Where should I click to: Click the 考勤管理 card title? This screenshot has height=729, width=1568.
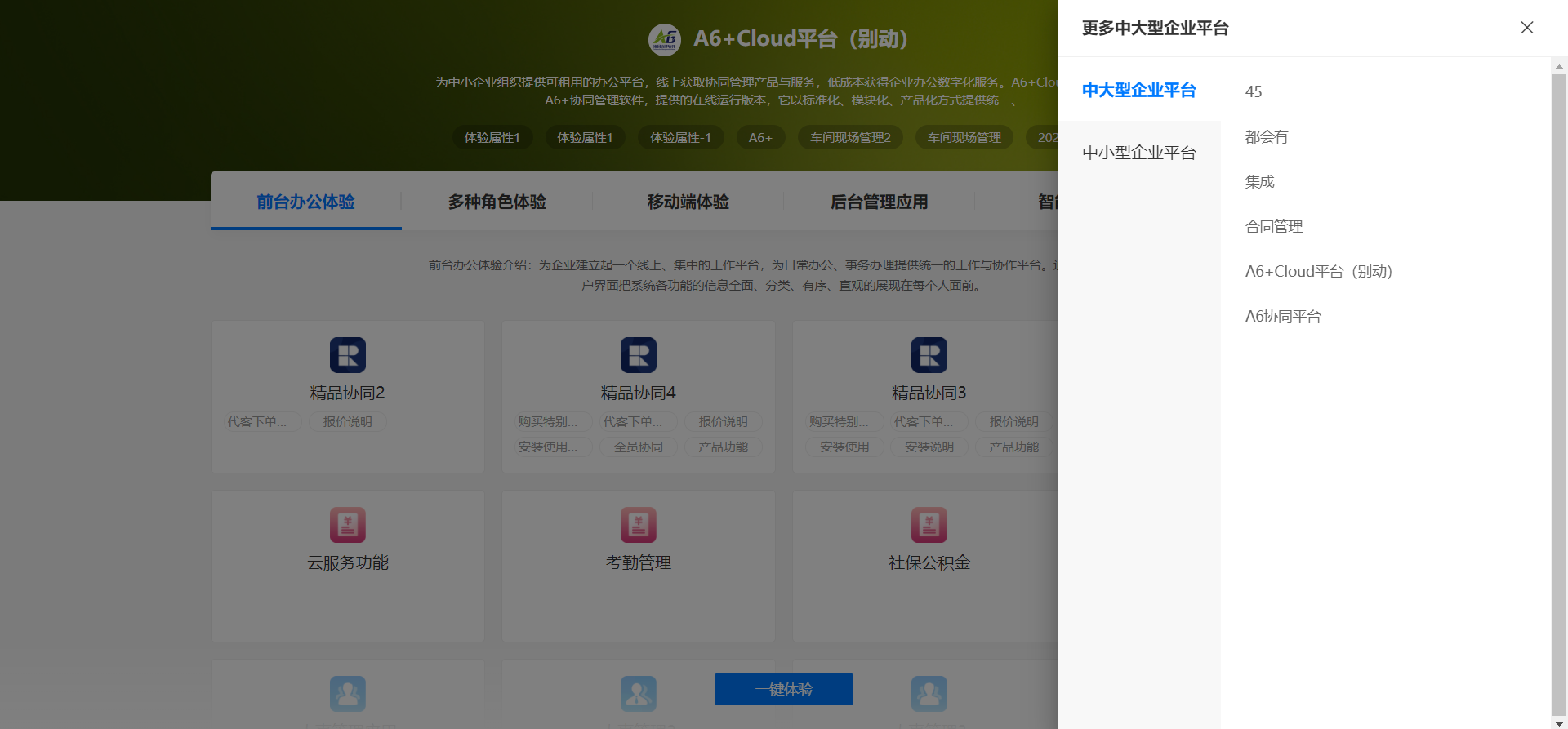(639, 562)
